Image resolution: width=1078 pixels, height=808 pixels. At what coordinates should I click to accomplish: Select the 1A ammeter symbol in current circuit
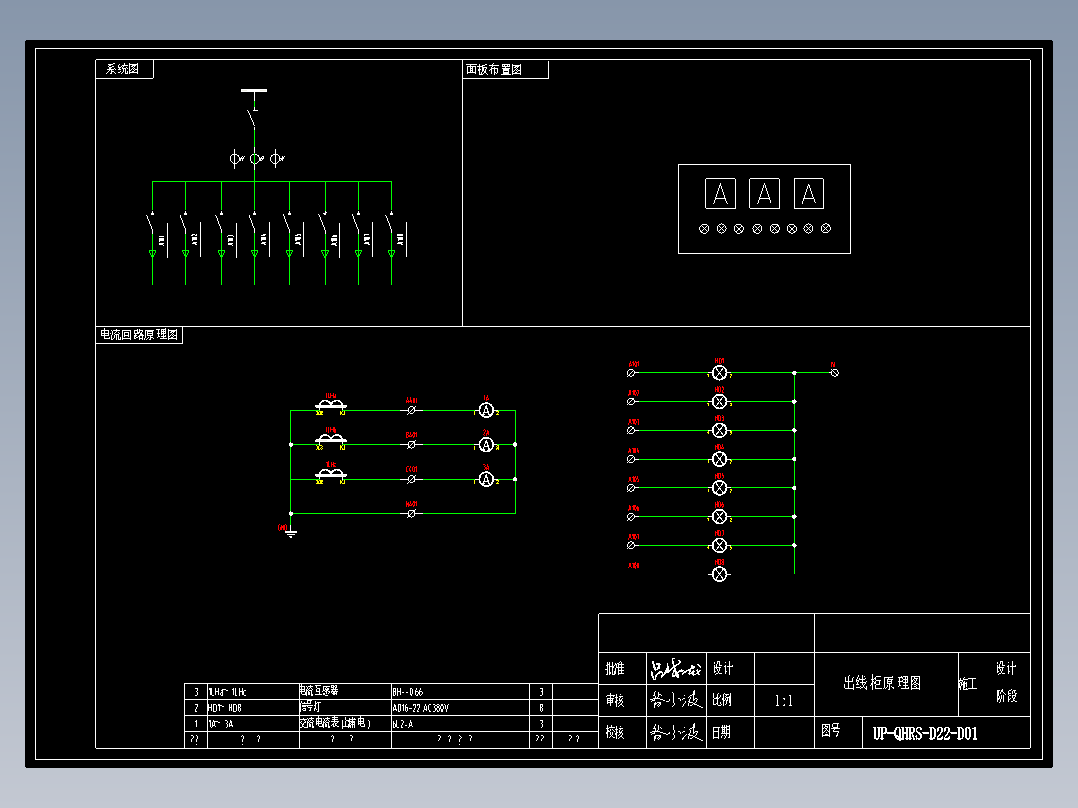tap(486, 411)
